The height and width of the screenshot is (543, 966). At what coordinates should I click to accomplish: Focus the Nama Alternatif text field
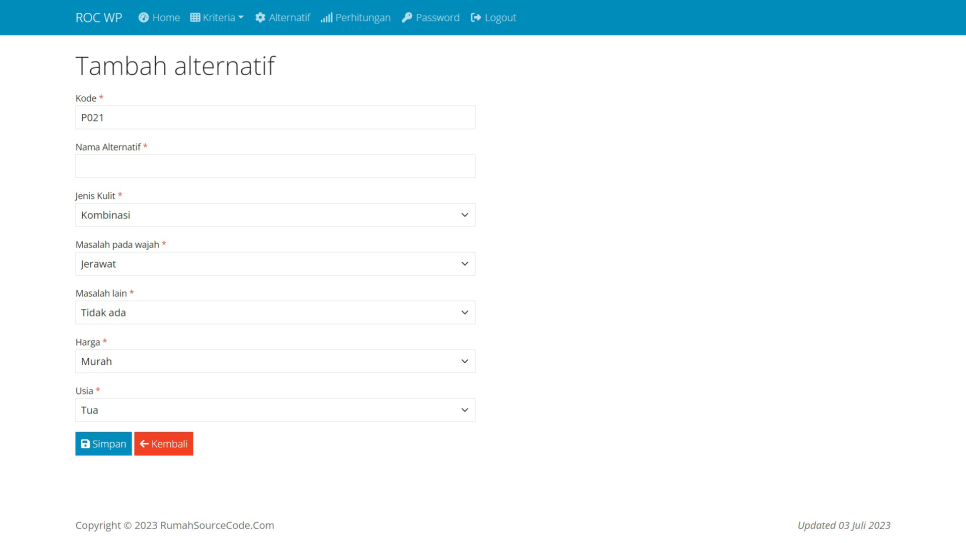(x=275, y=166)
